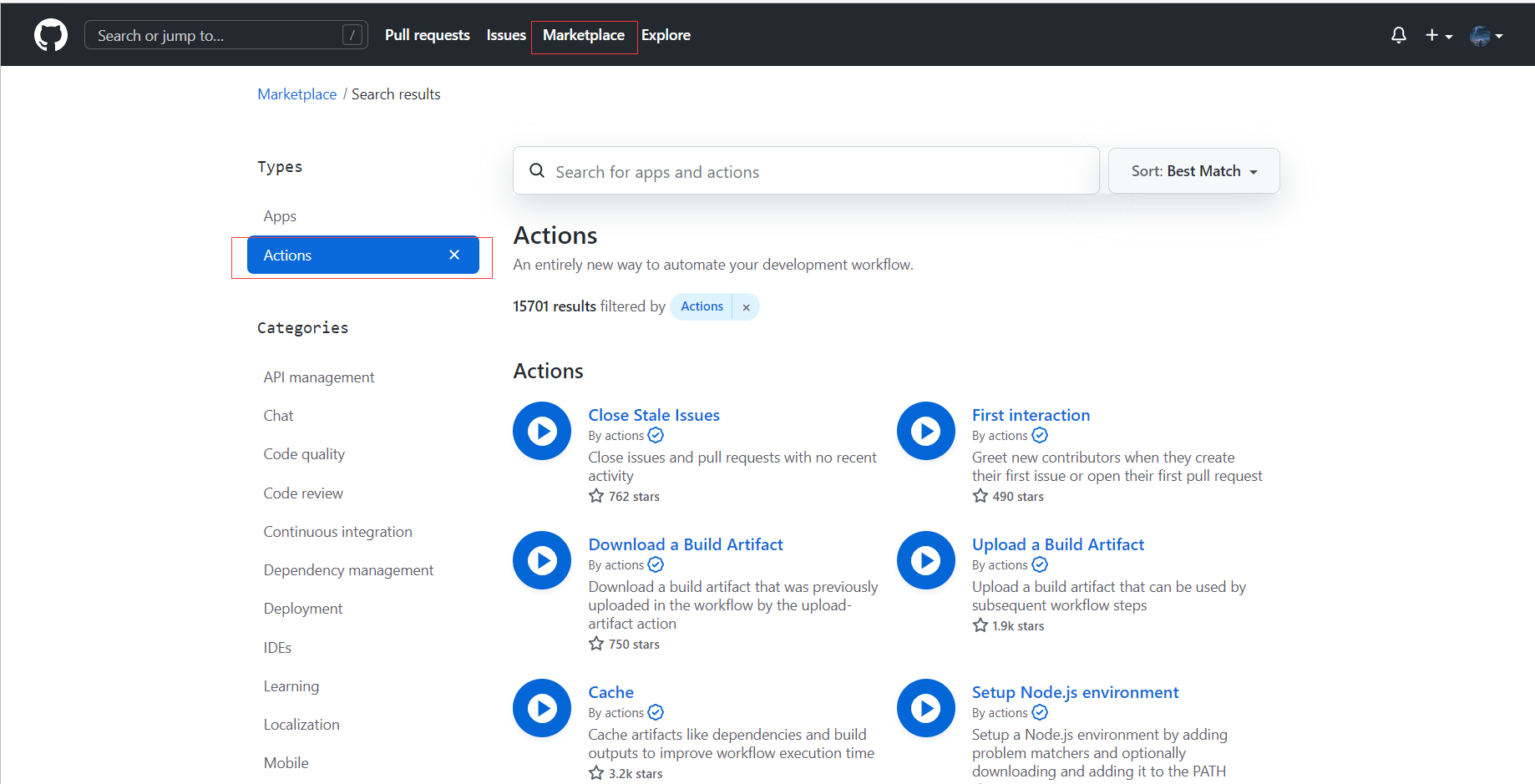Screen dimensions: 1535x784
Task: Click the Upload a Build Artifact play icon
Action: (x=925, y=560)
